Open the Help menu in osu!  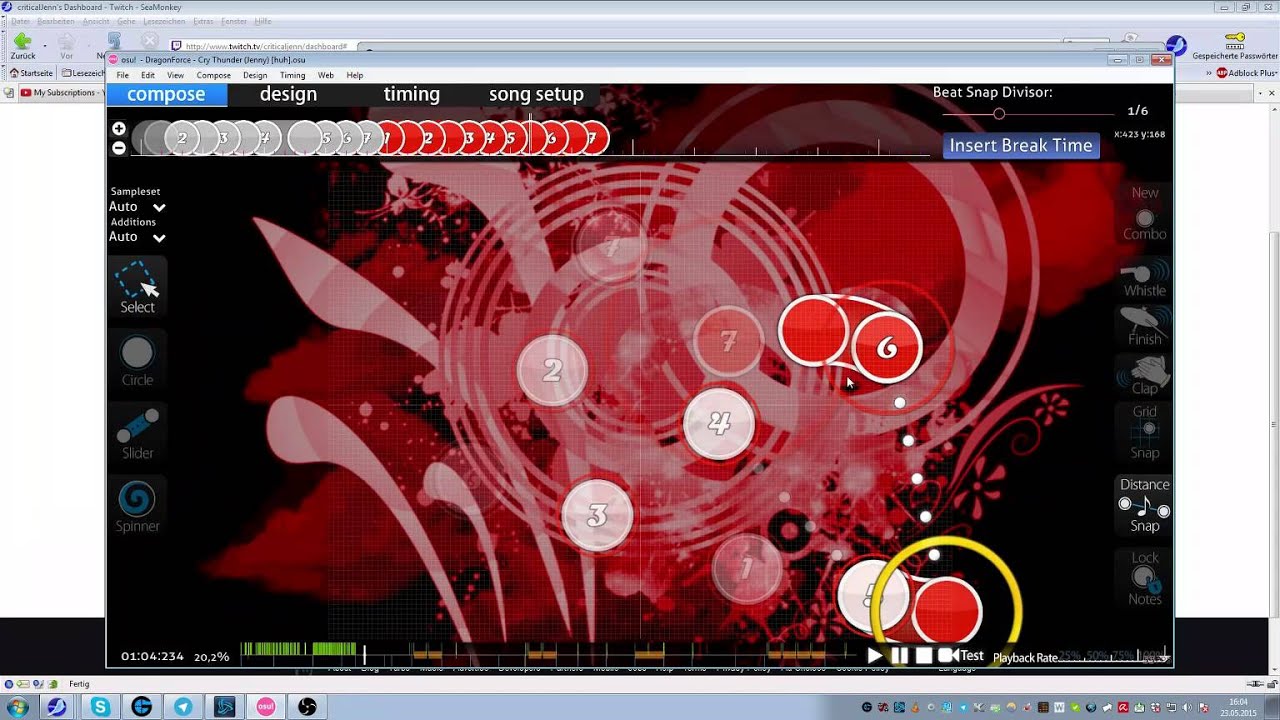point(355,75)
